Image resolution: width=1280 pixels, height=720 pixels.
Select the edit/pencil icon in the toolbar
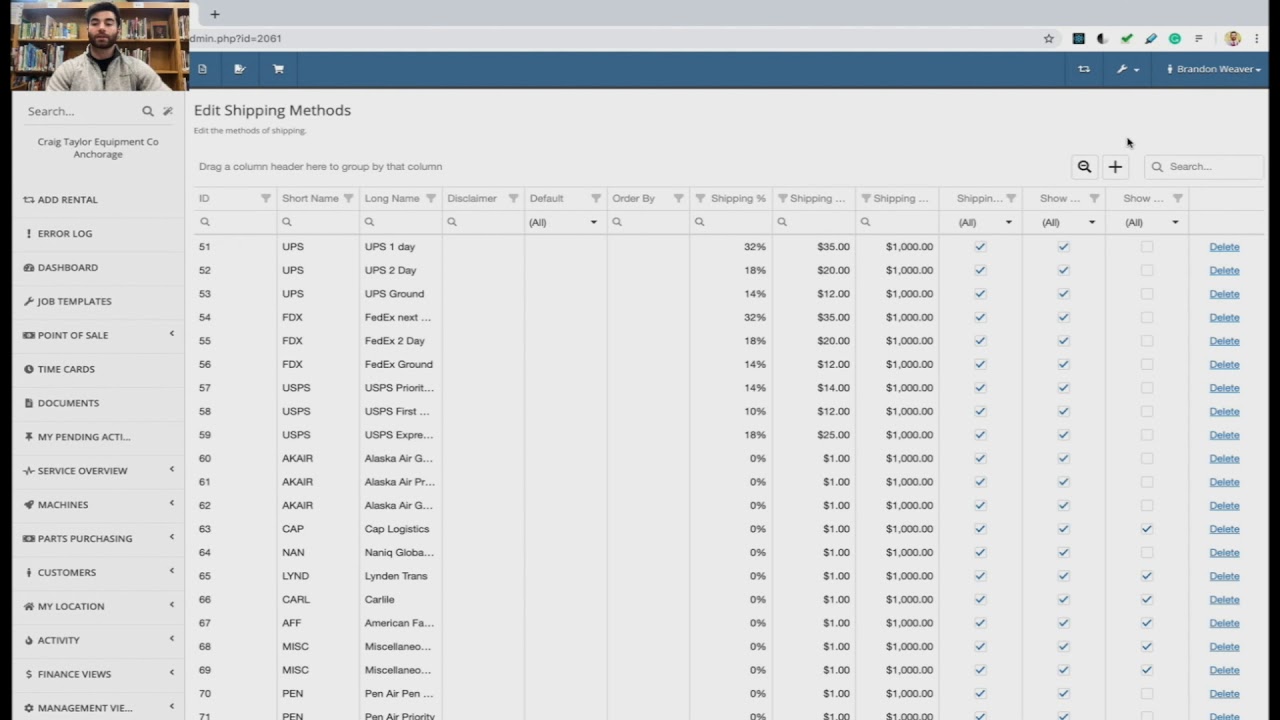pyautogui.click(x=239, y=68)
